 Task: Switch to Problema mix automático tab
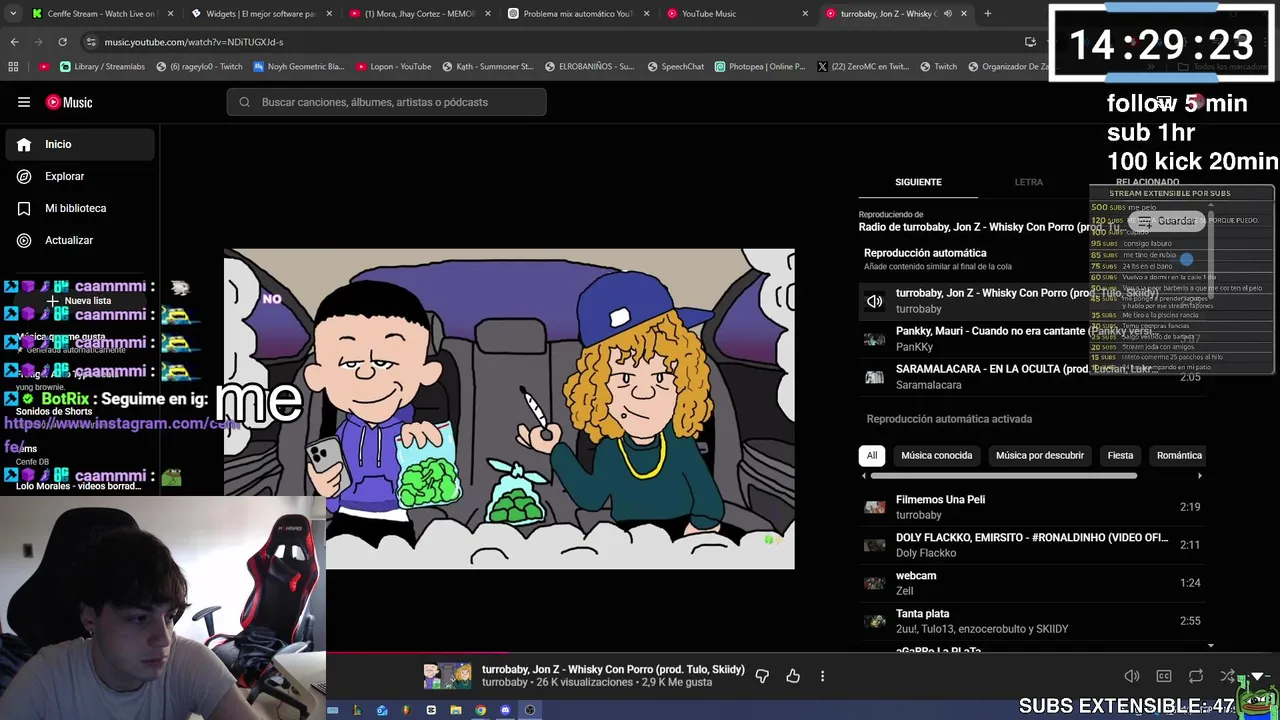pos(578,14)
